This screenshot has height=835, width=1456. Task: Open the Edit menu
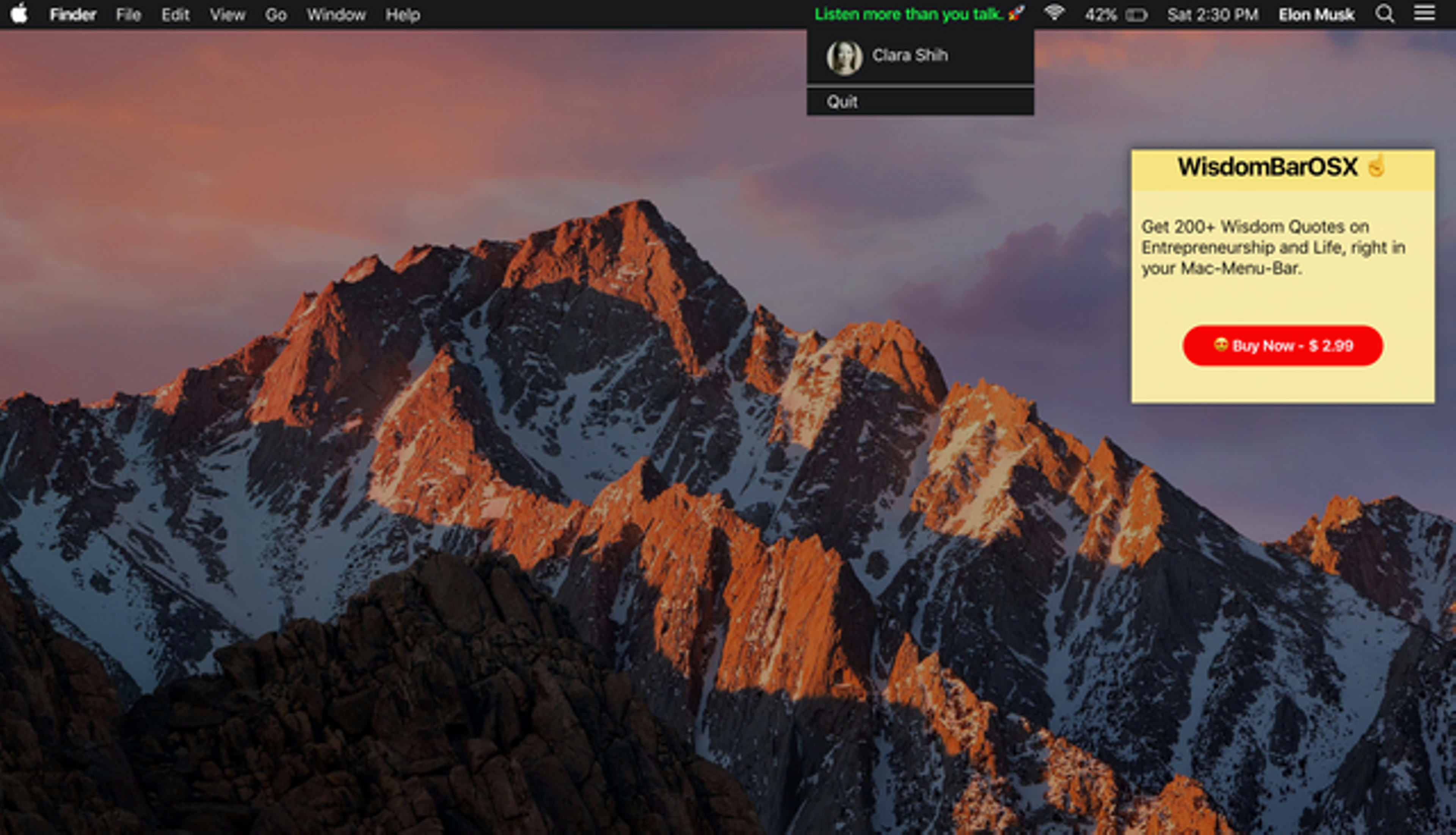click(175, 14)
